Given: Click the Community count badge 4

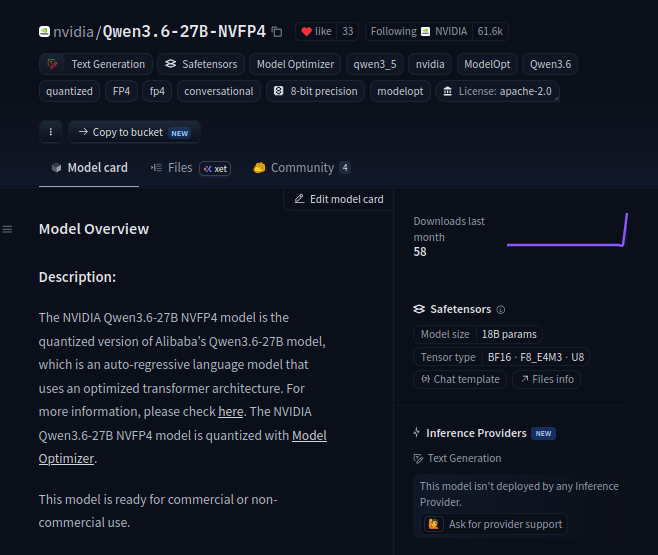Looking at the screenshot, I should point(345,168).
